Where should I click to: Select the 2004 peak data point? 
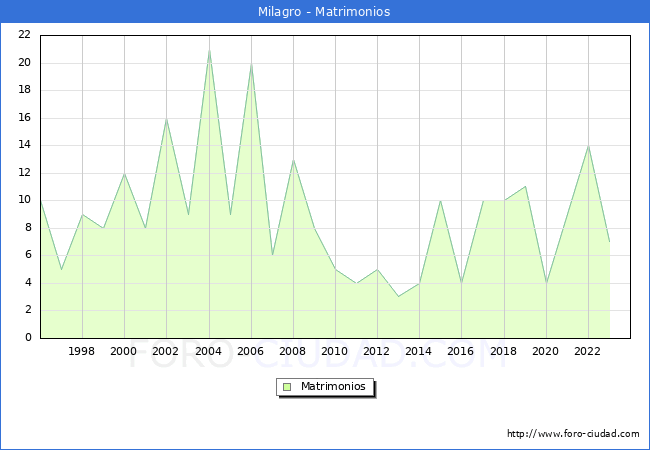point(209,50)
